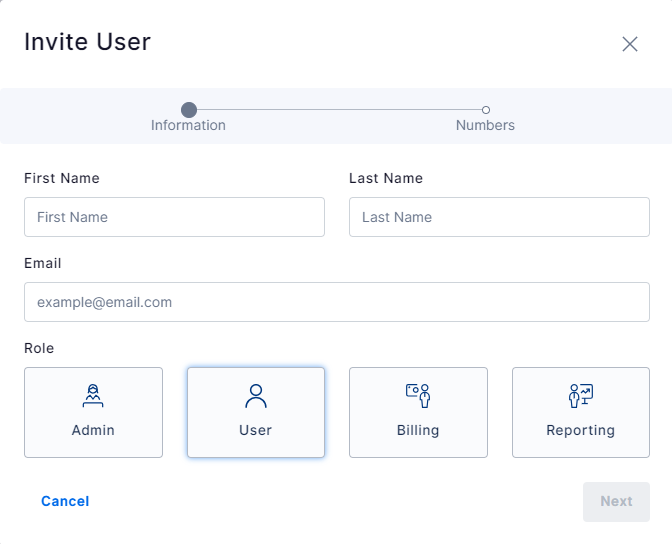The height and width of the screenshot is (544, 672).
Task: Click the Reporting role chart icon
Action: pos(581,396)
